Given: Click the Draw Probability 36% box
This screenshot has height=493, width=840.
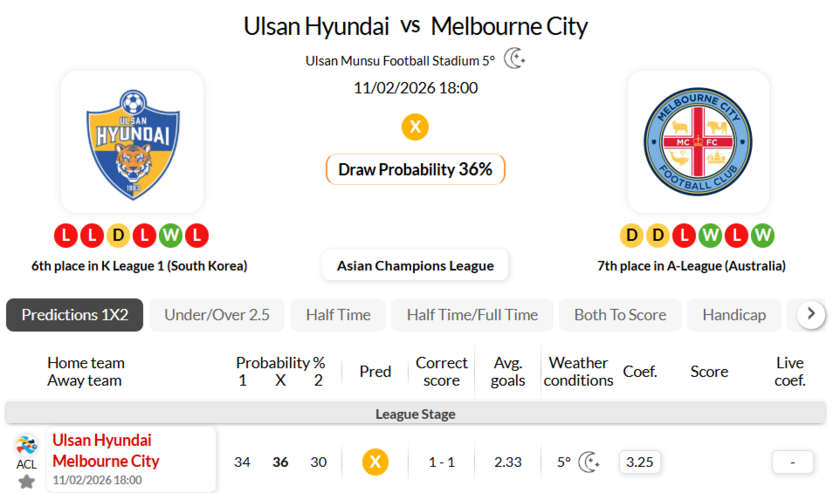Looking at the screenshot, I should [x=415, y=169].
